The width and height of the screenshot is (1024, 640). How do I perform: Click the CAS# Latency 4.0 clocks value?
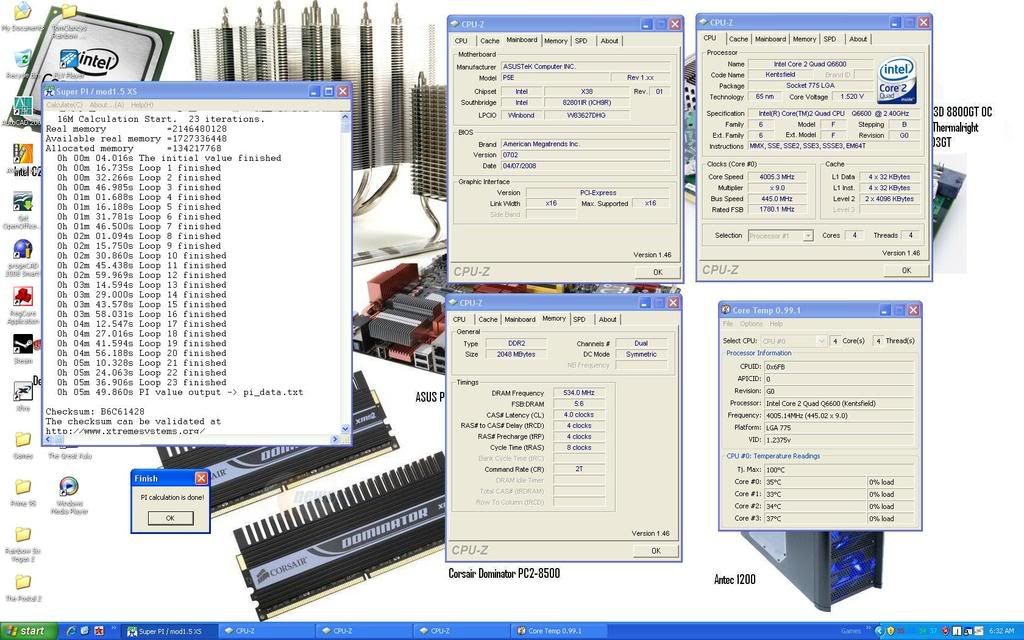[579, 415]
